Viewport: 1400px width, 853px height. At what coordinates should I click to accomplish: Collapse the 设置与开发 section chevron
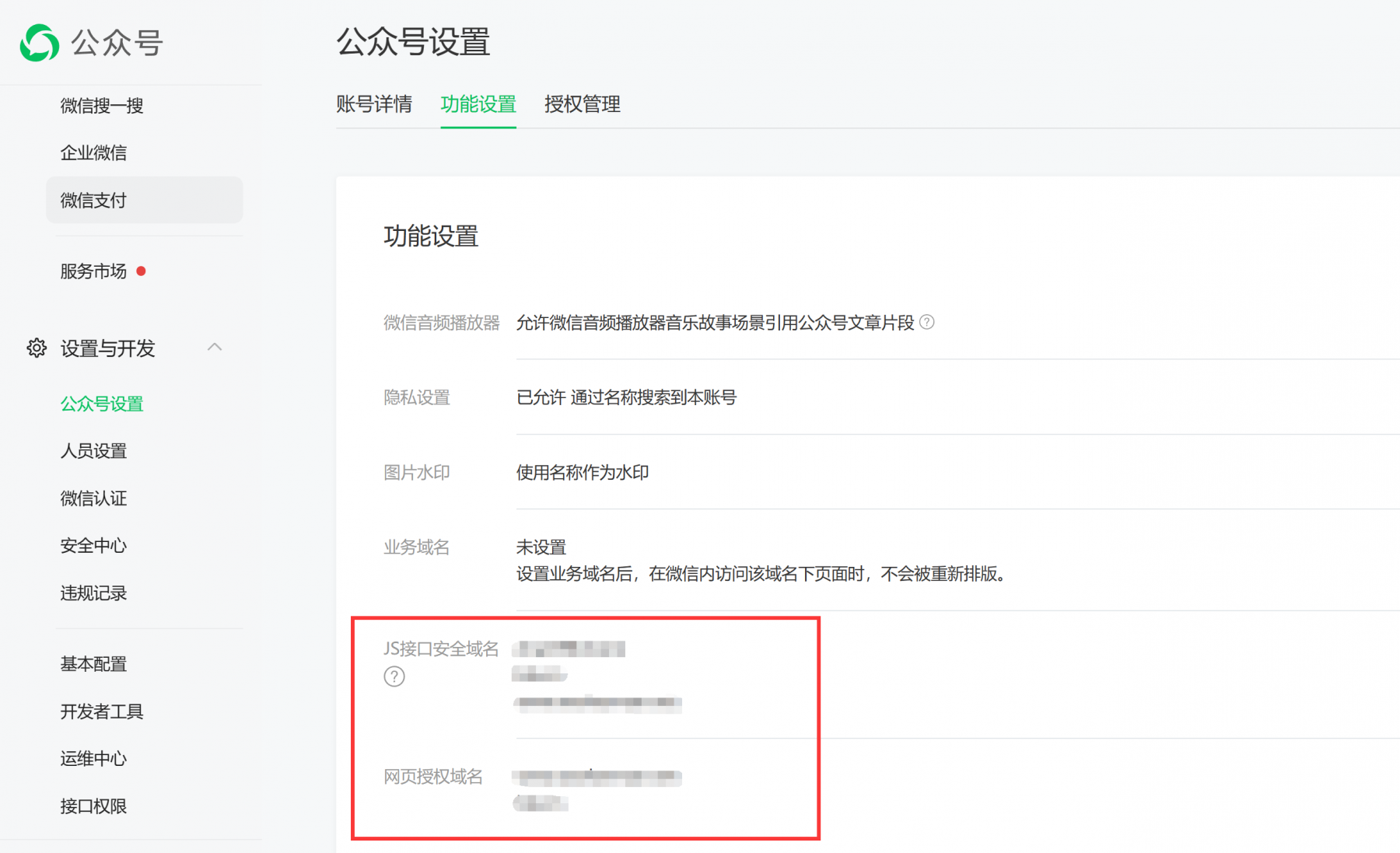(x=215, y=347)
